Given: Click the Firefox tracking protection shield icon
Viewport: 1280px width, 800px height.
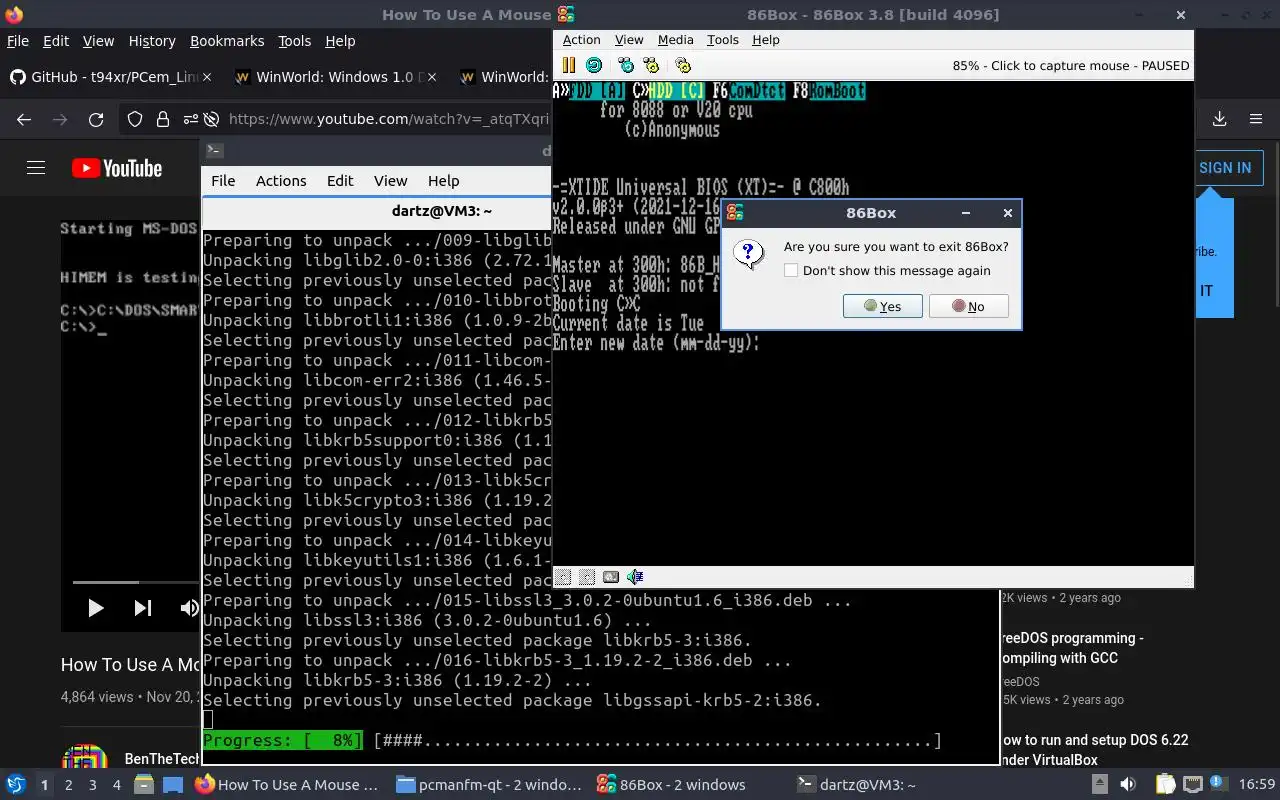Looking at the screenshot, I should tap(135, 119).
